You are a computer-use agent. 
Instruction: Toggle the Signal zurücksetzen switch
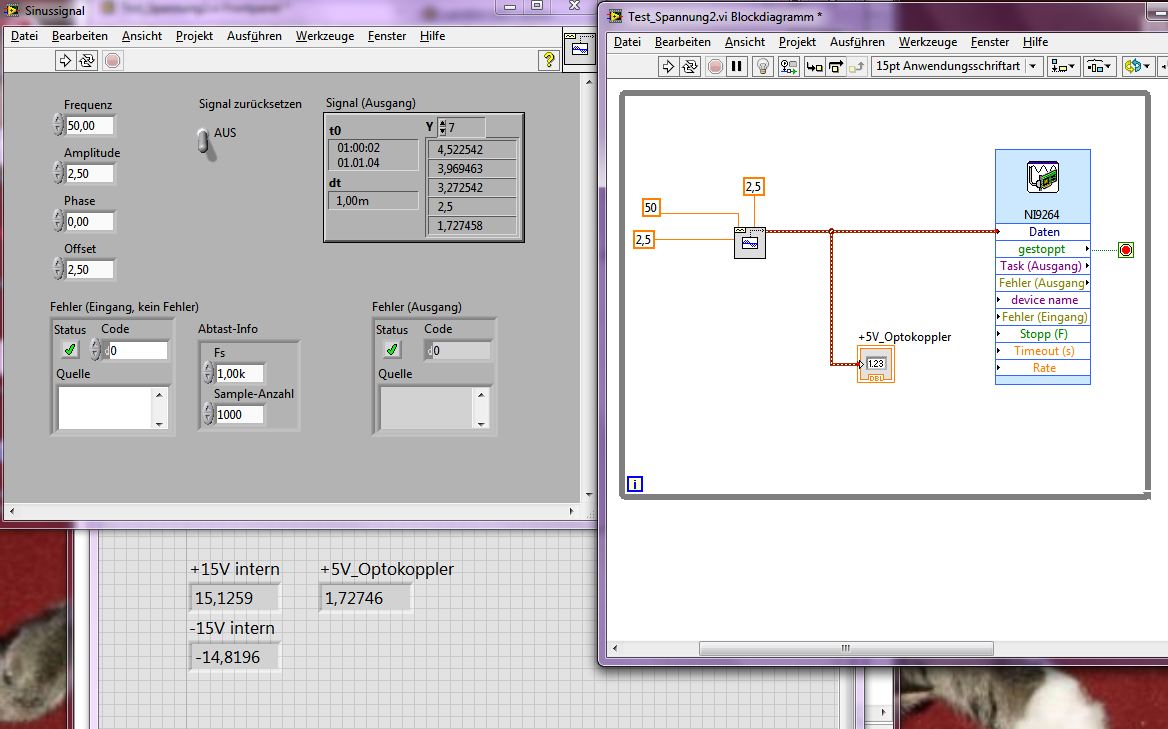click(203, 141)
